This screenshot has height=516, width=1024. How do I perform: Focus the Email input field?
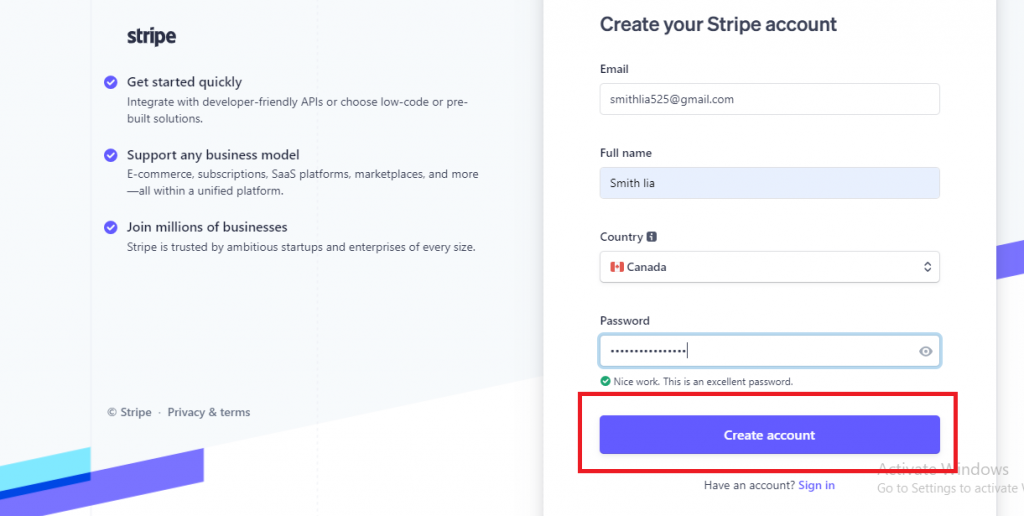coord(769,99)
